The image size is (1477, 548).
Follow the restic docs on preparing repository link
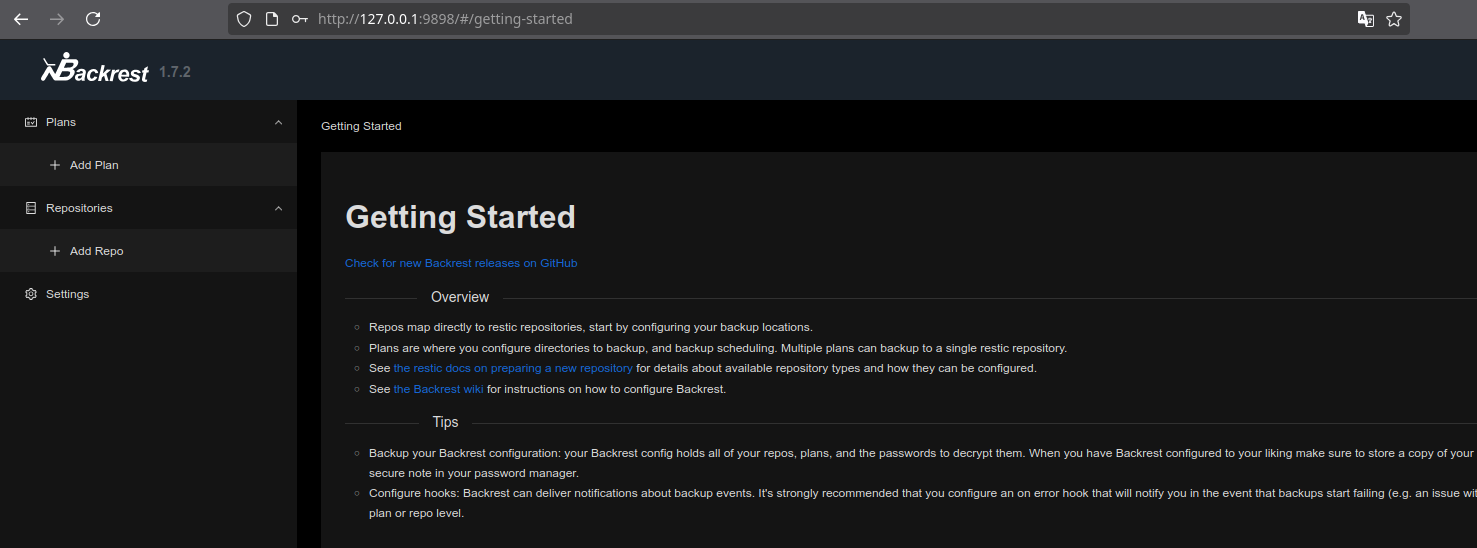click(512, 368)
